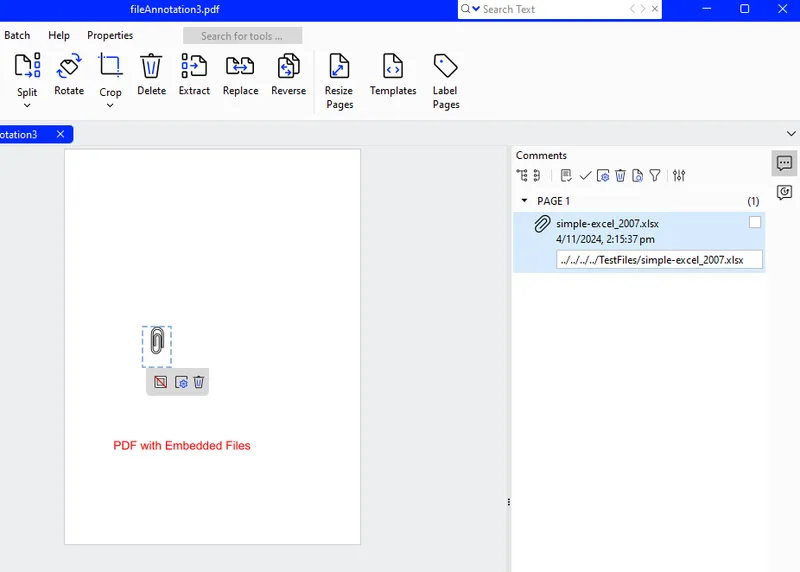Click the Replace pages tool
The width and height of the screenshot is (800, 572).
[240, 75]
